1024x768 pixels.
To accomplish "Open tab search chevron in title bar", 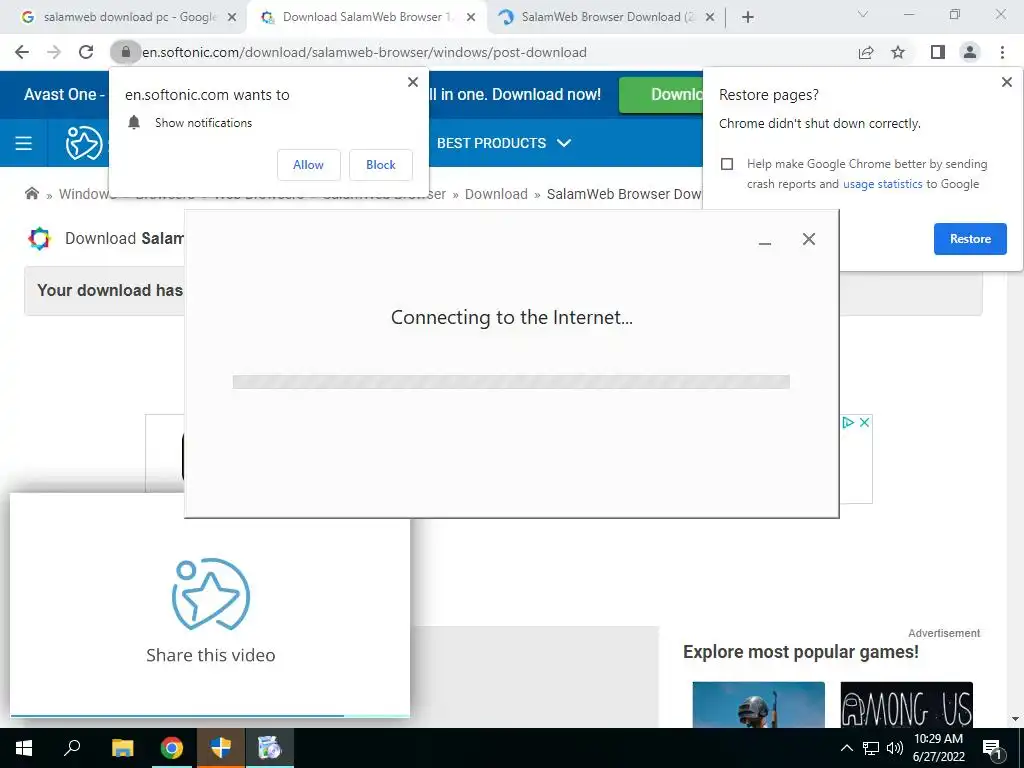I will (x=863, y=14).
